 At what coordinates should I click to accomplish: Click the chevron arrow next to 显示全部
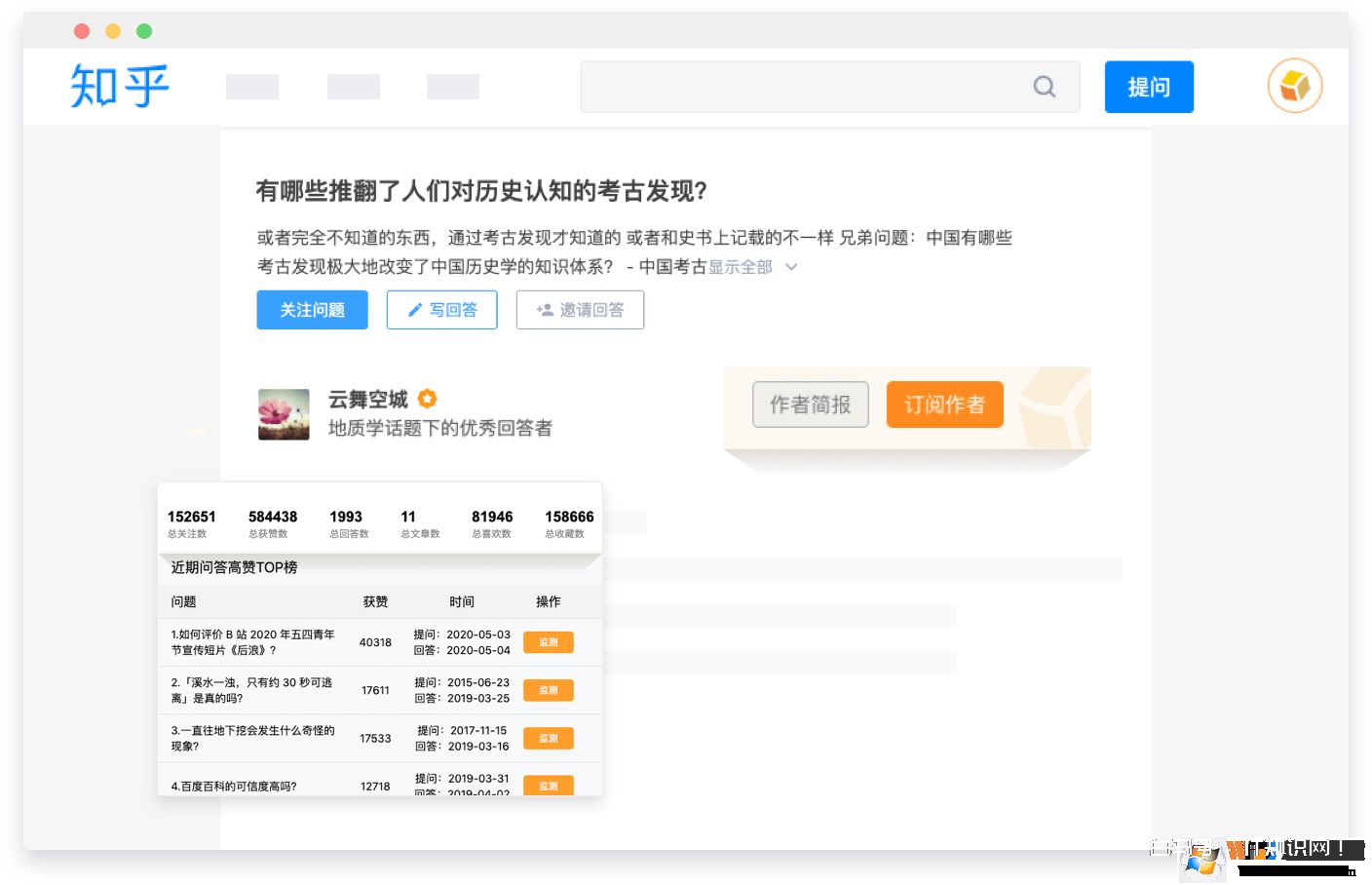tap(791, 267)
